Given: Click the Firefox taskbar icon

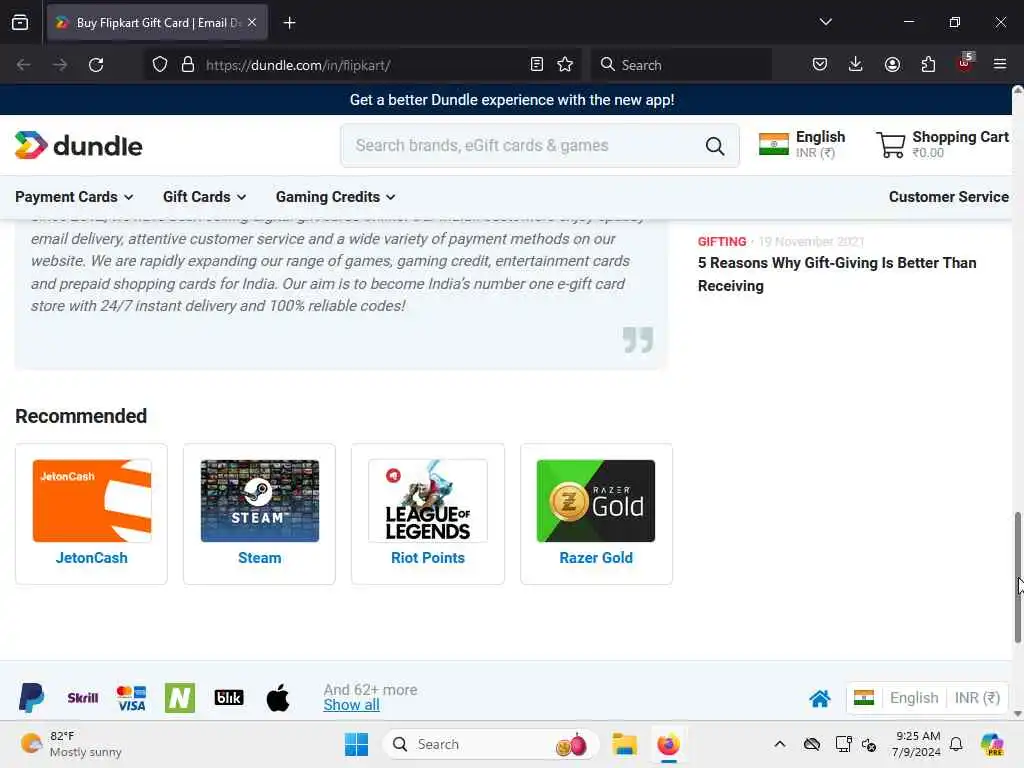Looking at the screenshot, I should [668, 744].
